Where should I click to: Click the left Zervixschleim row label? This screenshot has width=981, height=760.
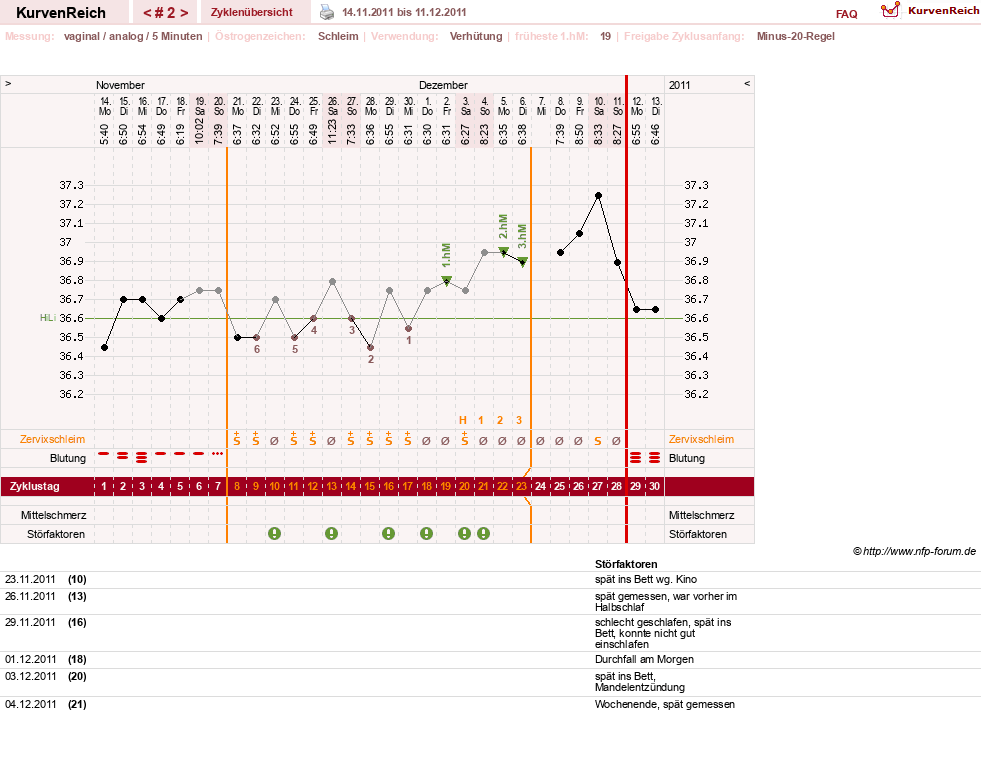coord(53,439)
